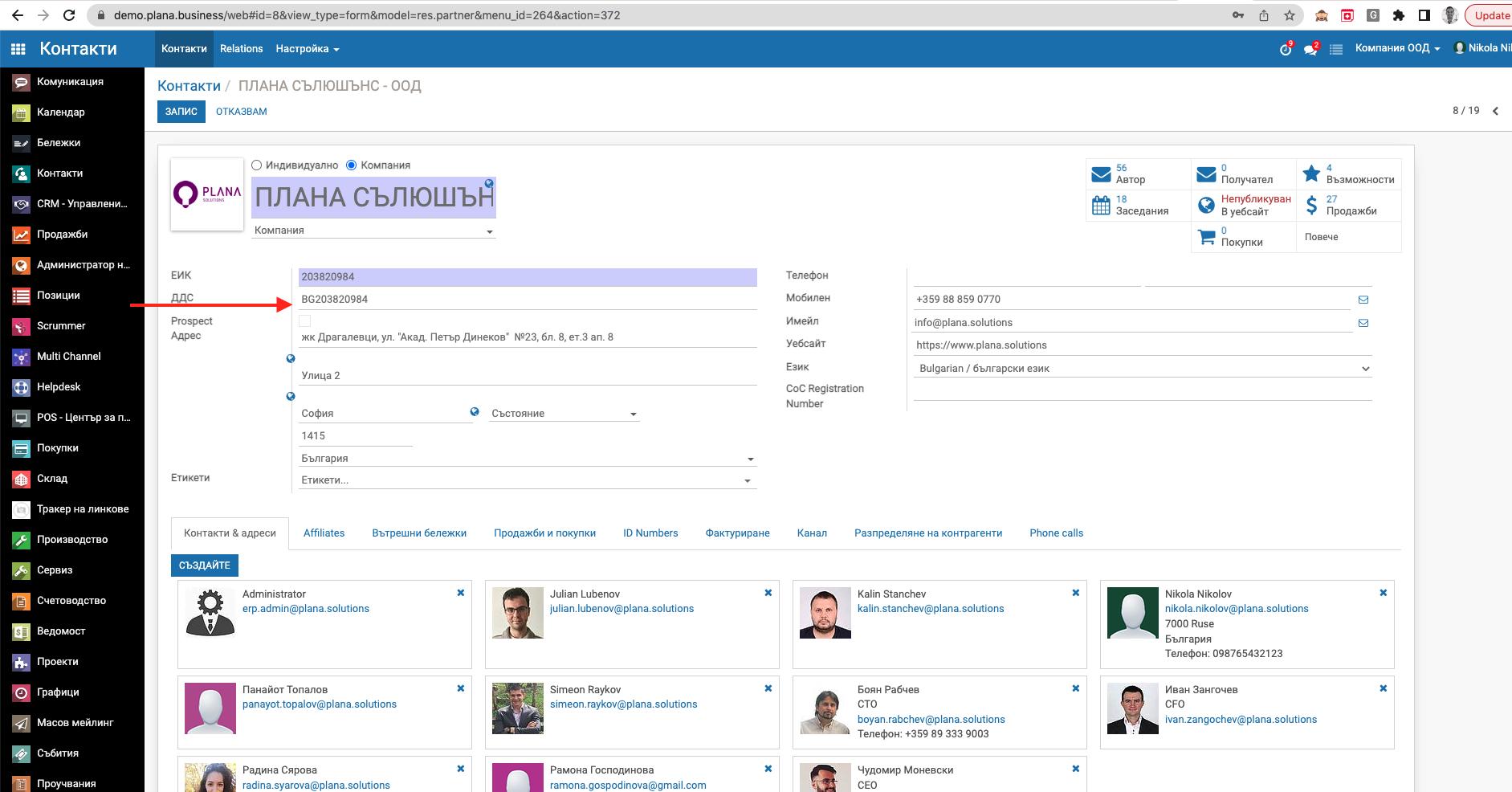Screen dimensions: 1512x792
Task: Remove Julian Lubenov contact card
Action: tap(768, 593)
